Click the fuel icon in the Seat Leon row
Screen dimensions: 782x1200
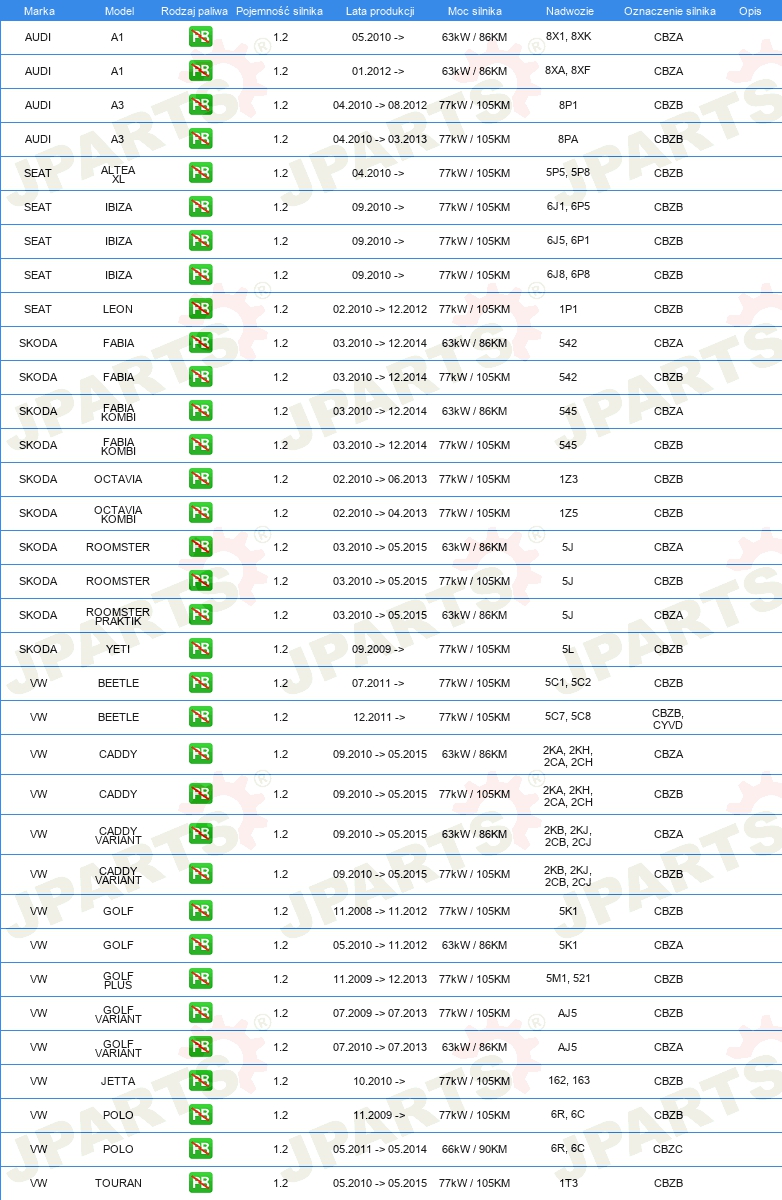200,309
